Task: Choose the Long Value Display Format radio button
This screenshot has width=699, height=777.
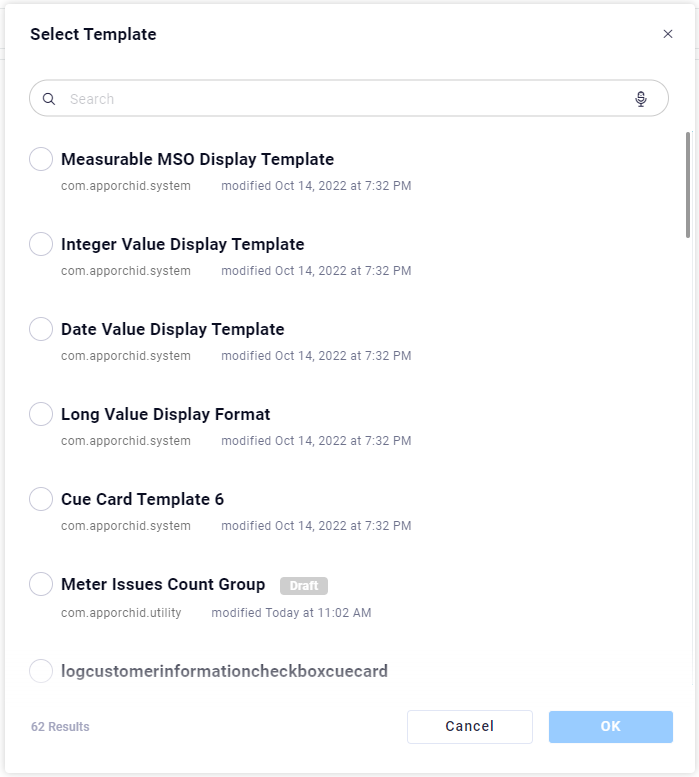Action: point(41,414)
